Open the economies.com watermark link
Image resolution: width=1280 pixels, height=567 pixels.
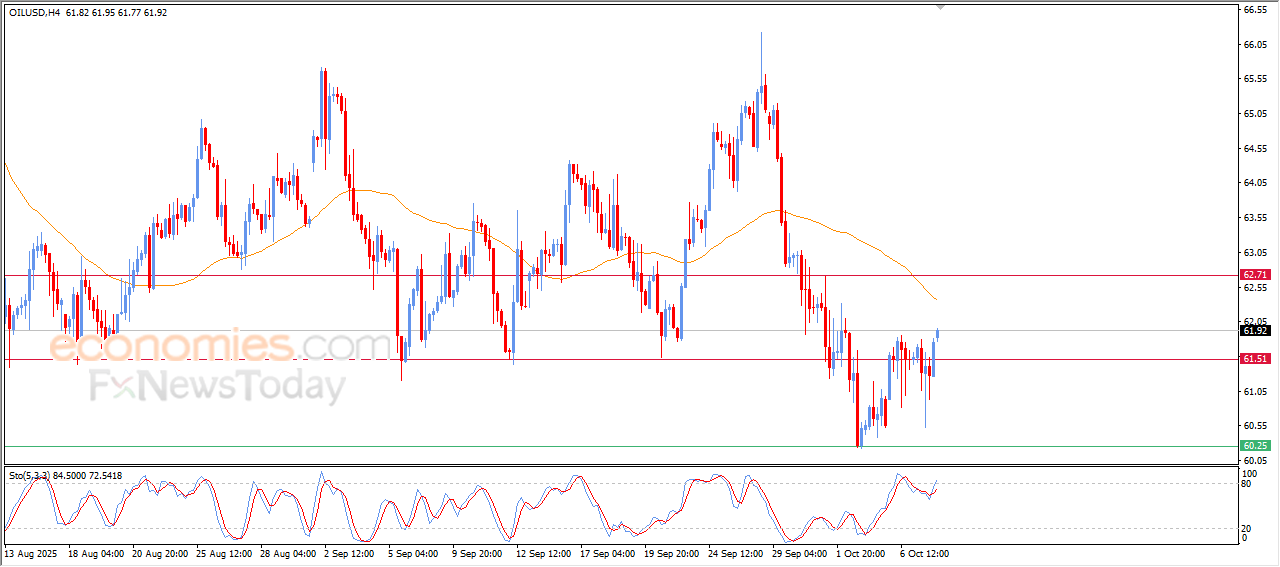[x=200, y=347]
